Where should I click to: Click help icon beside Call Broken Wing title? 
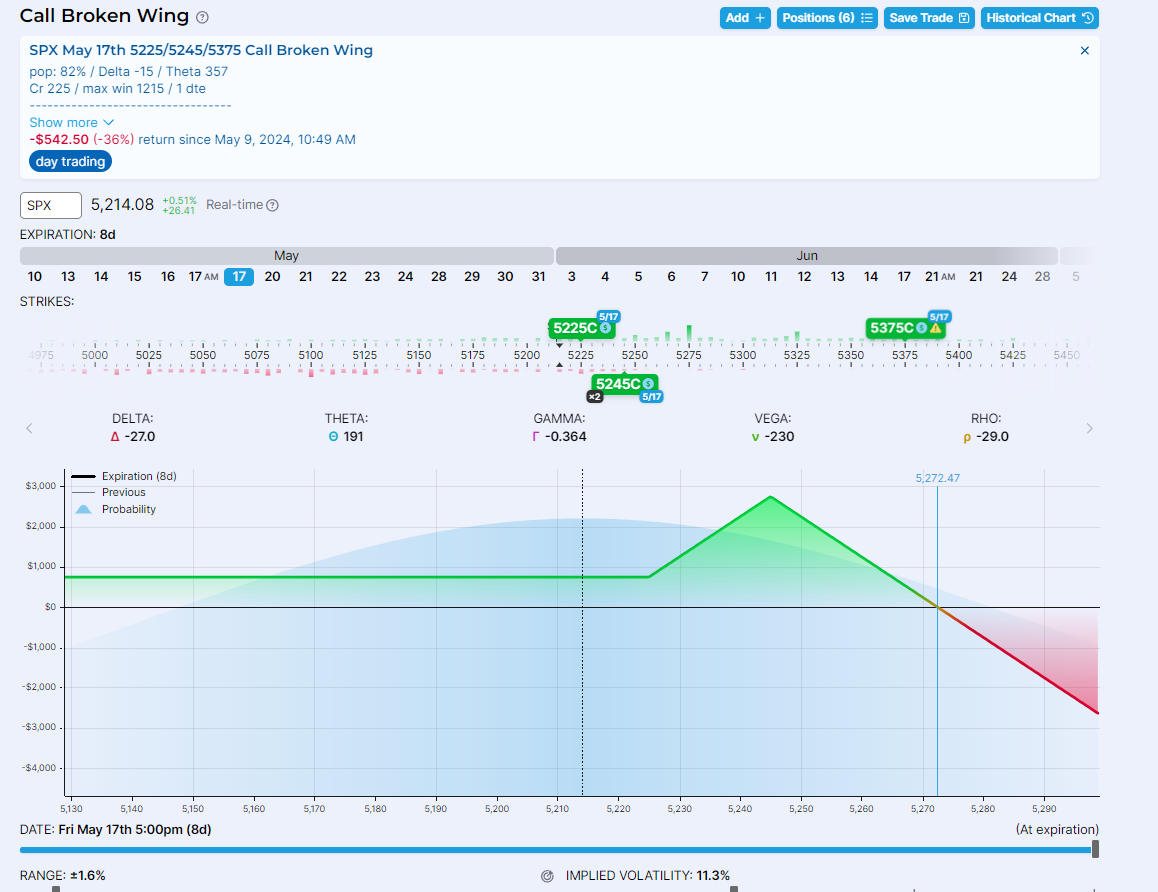203,18
